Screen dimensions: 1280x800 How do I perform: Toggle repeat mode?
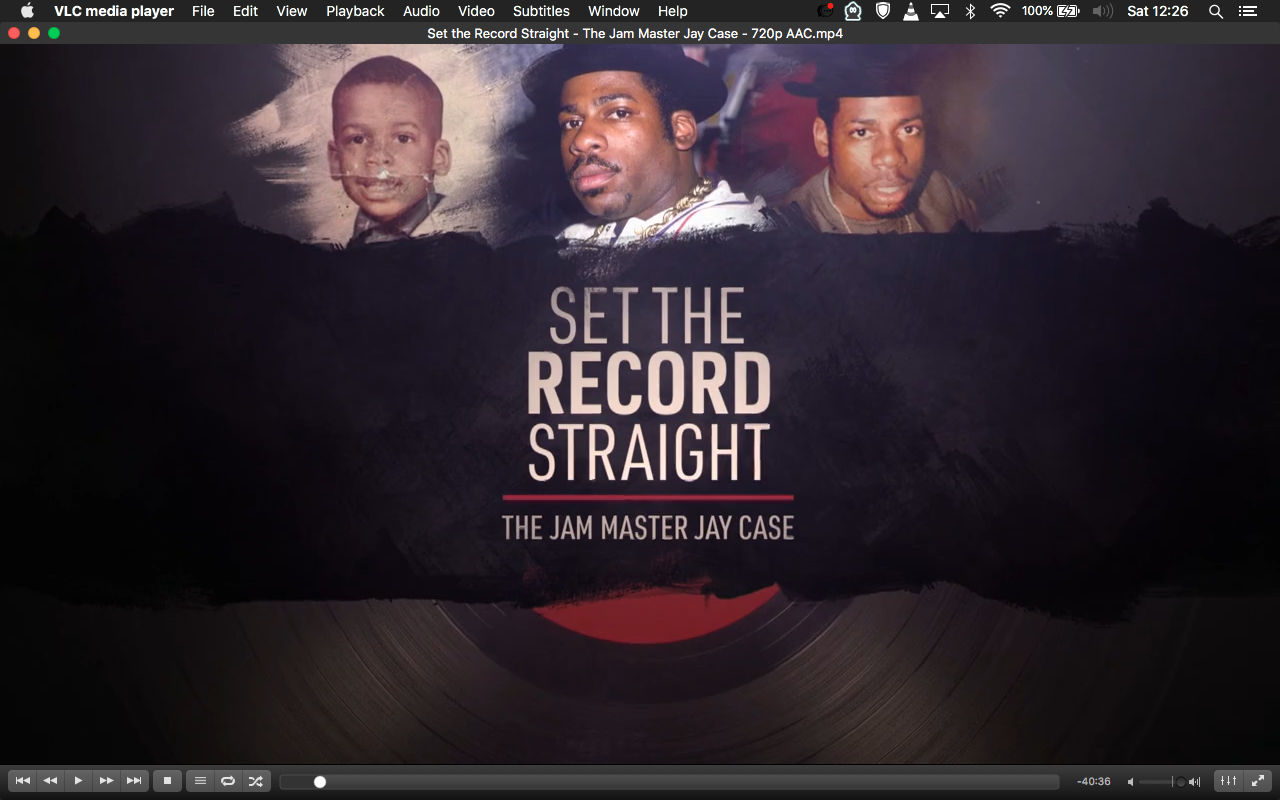point(228,781)
